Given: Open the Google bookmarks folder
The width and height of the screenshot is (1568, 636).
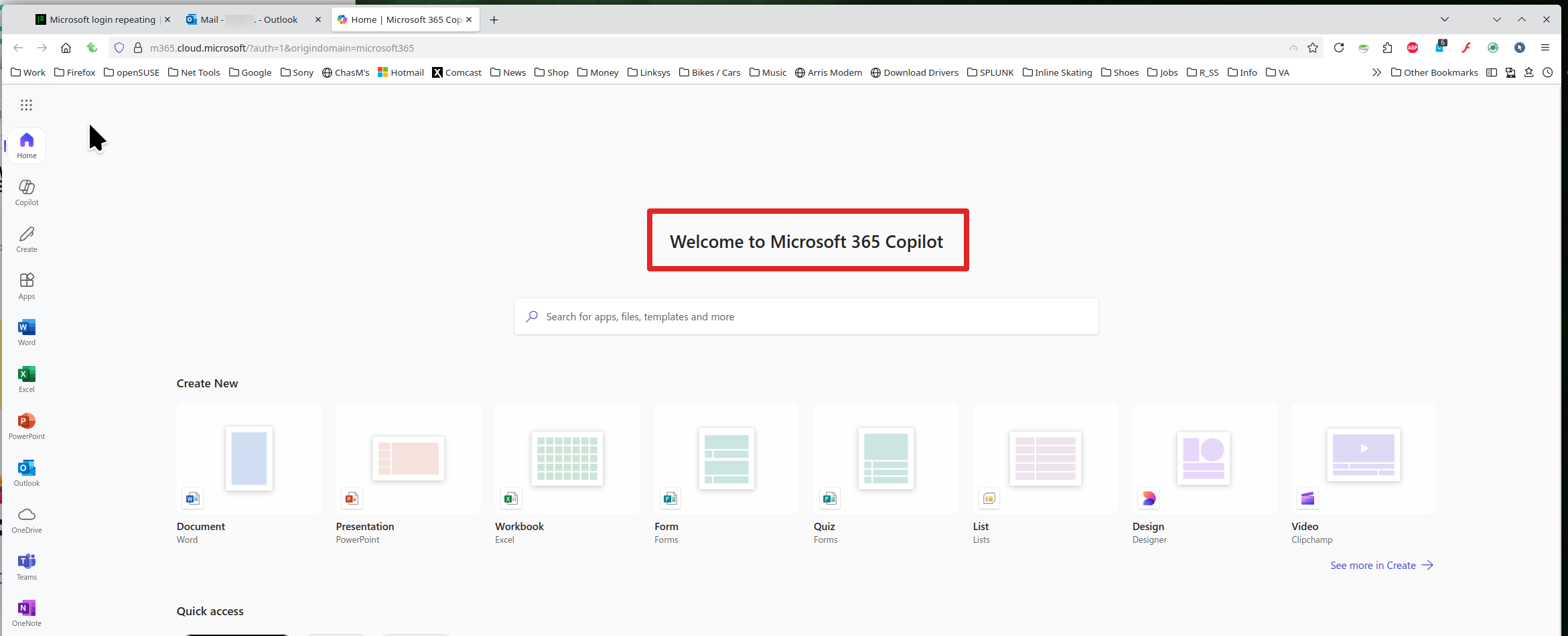Looking at the screenshot, I should (250, 72).
